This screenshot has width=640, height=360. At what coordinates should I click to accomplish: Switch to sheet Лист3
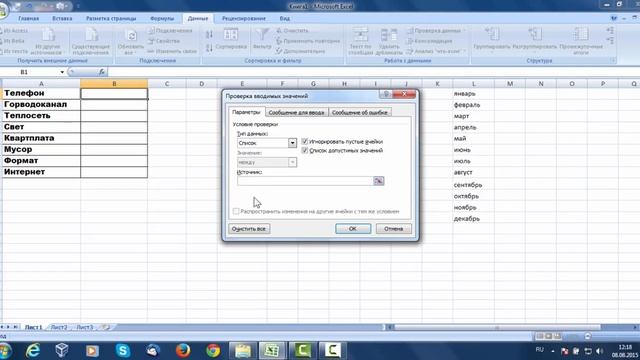[x=85, y=327]
